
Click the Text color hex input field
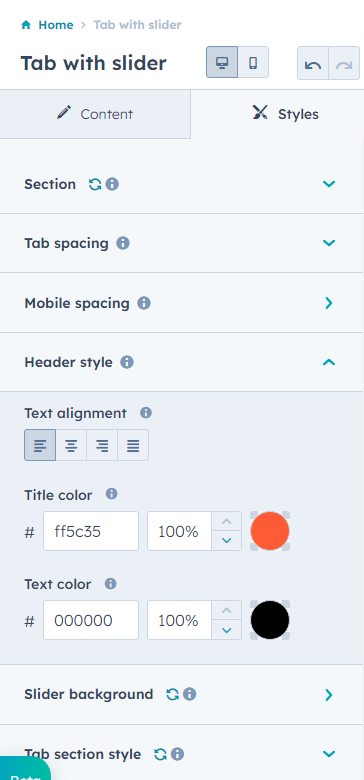(x=91, y=620)
